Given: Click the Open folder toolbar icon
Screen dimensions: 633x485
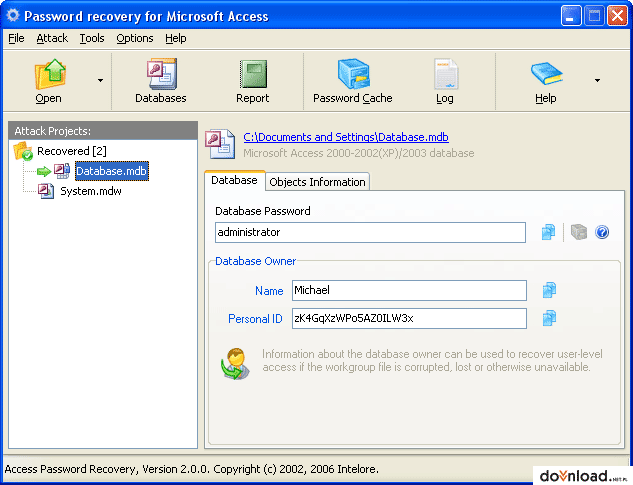Looking at the screenshot, I should click(x=50, y=74).
